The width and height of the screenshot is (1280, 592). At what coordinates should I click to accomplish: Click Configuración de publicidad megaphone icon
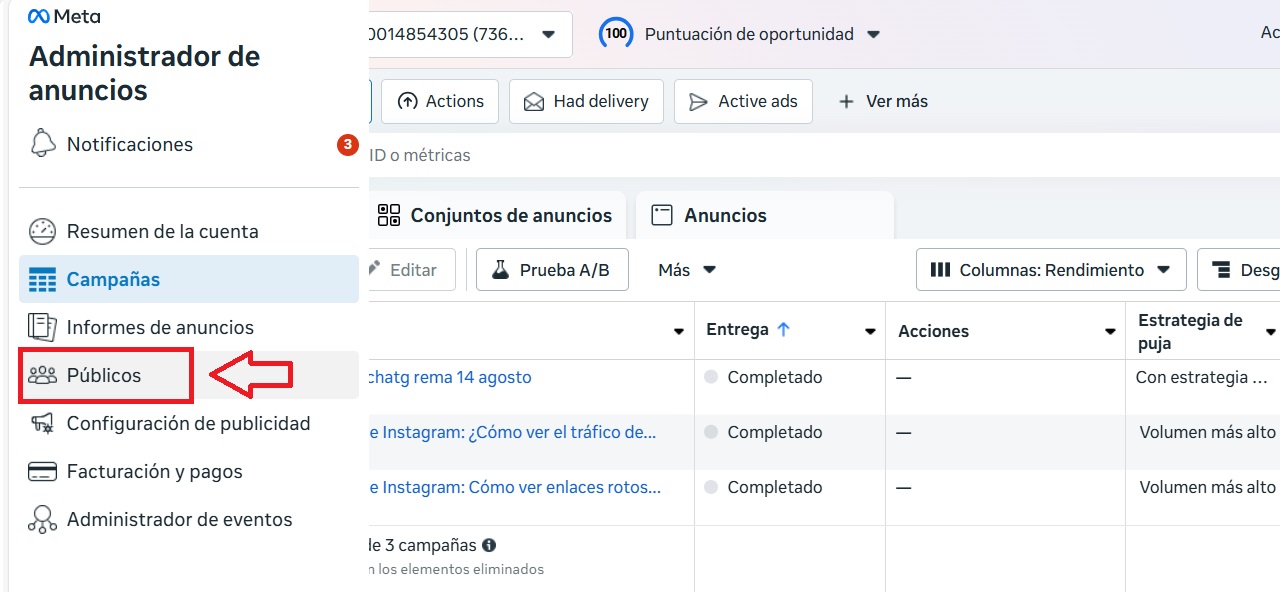point(42,424)
